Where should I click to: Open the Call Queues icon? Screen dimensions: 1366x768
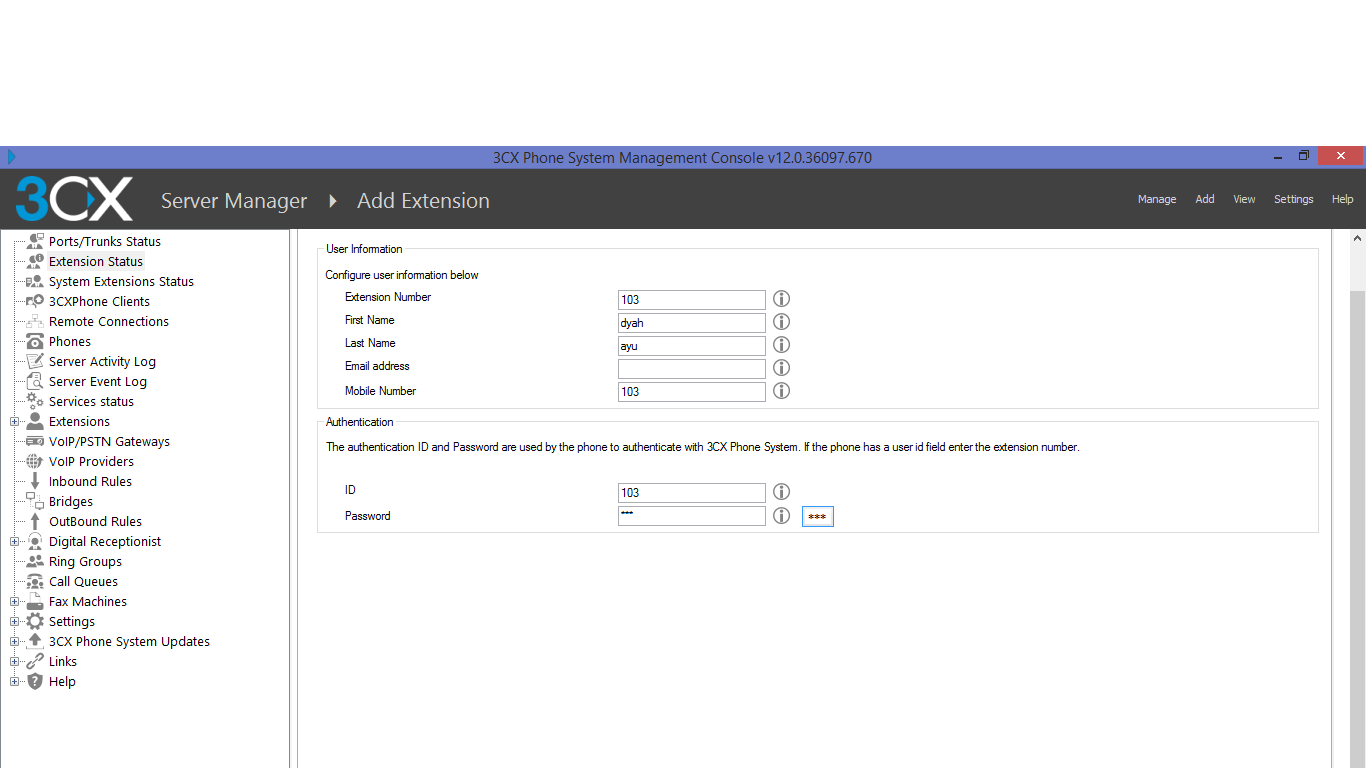coord(35,581)
